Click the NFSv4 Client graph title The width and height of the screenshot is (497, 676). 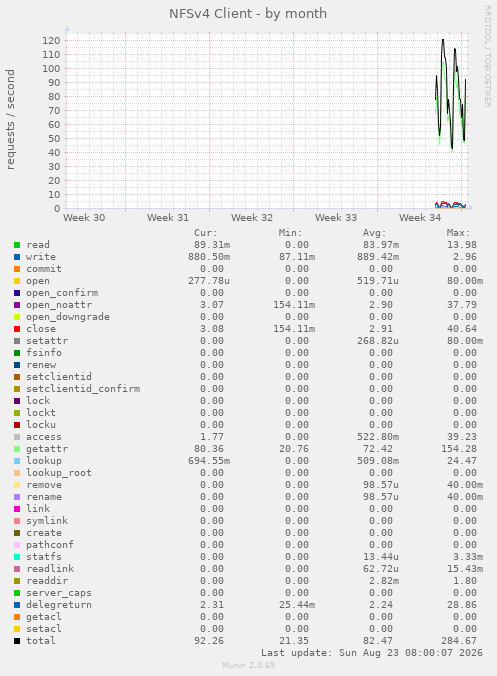pyautogui.click(x=248, y=14)
